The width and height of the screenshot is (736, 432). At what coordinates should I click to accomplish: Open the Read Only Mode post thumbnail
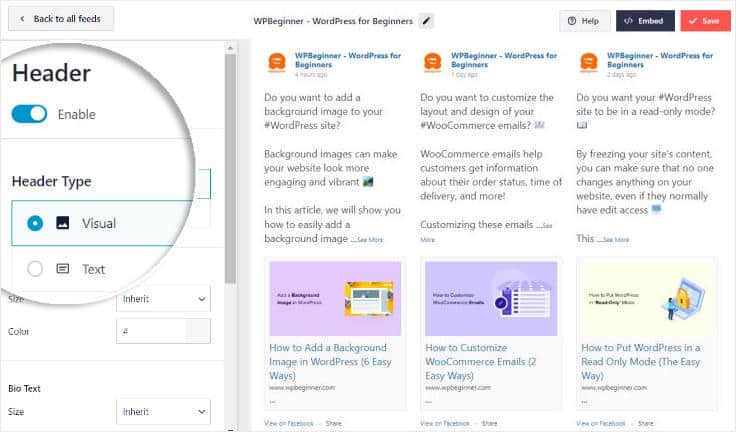(646, 297)
